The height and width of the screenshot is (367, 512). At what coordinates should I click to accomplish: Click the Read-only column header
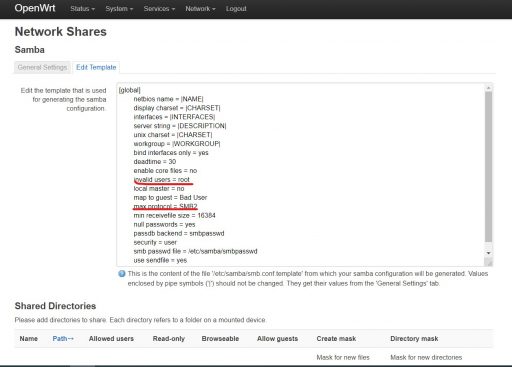[169, 339]
